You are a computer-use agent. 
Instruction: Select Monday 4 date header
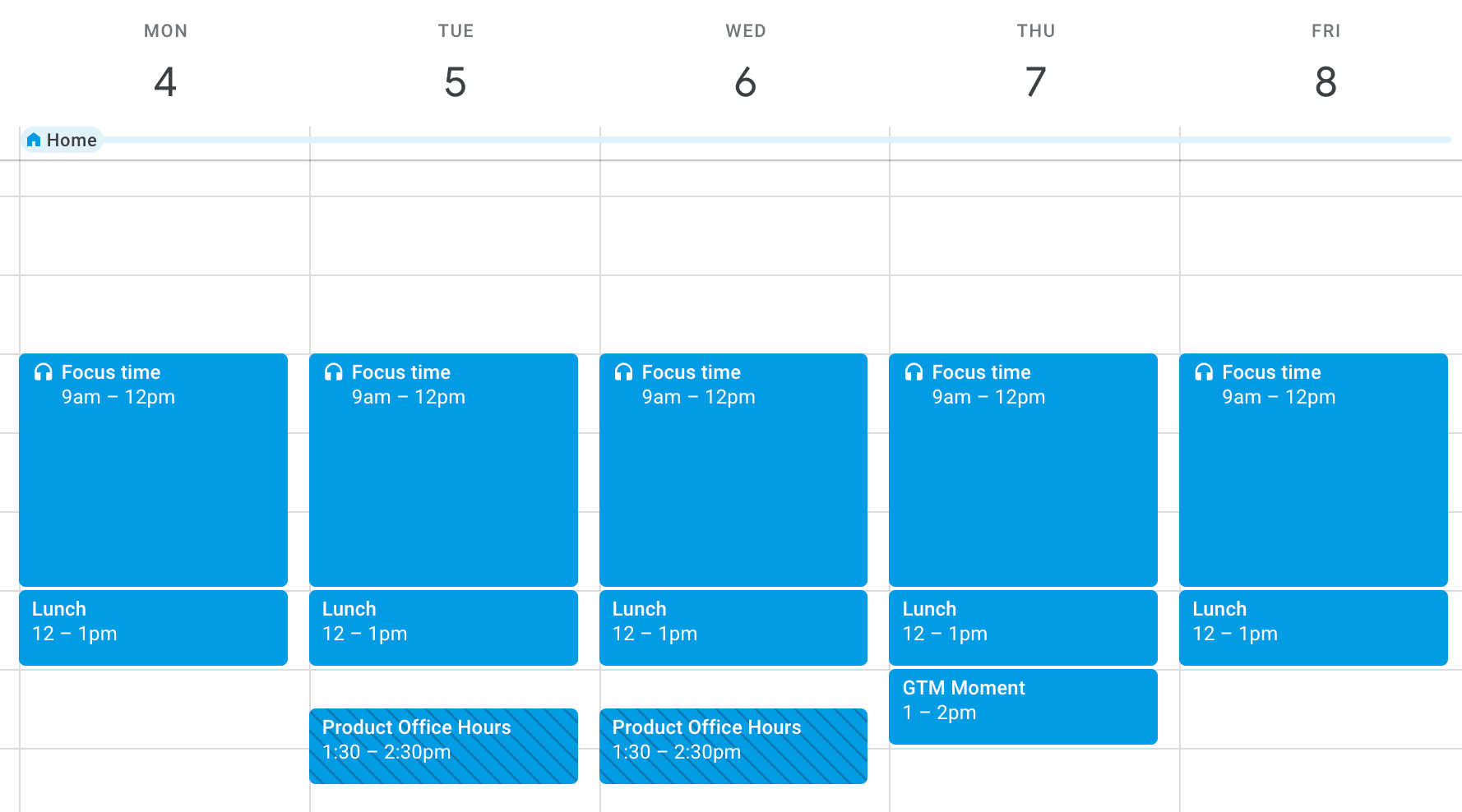165,82
